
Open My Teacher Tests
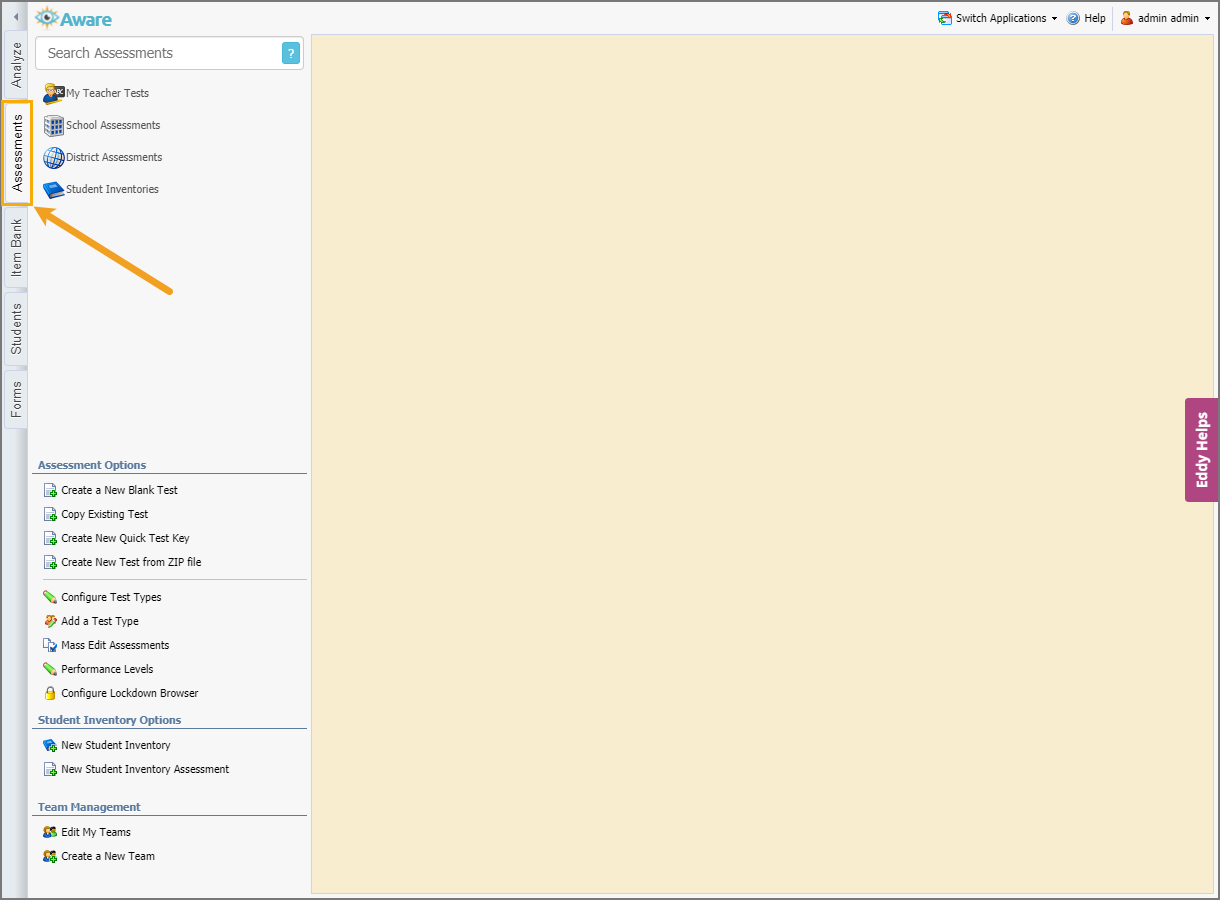pos(107,93)
